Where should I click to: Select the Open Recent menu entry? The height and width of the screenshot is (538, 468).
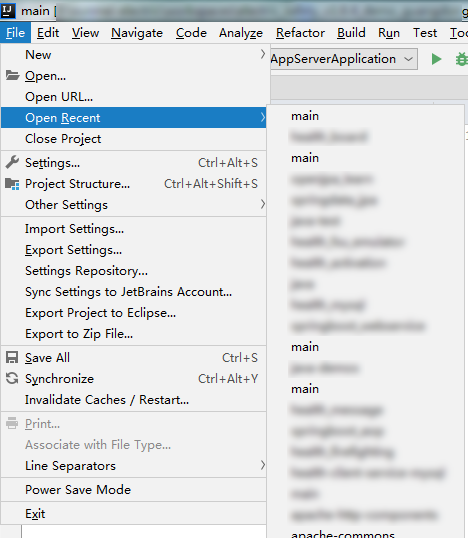[x=134, y=118]
